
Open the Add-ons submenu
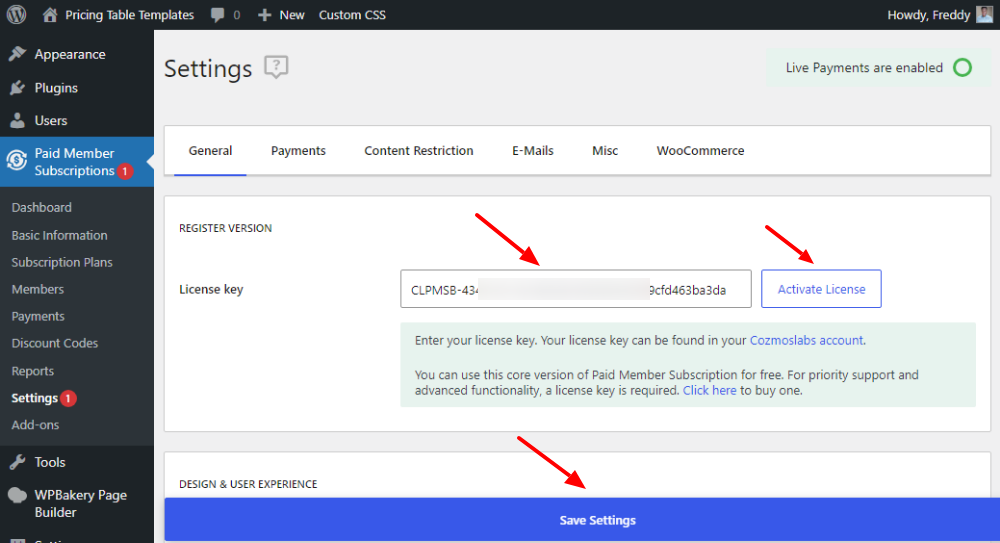click(x=35, y=425)
